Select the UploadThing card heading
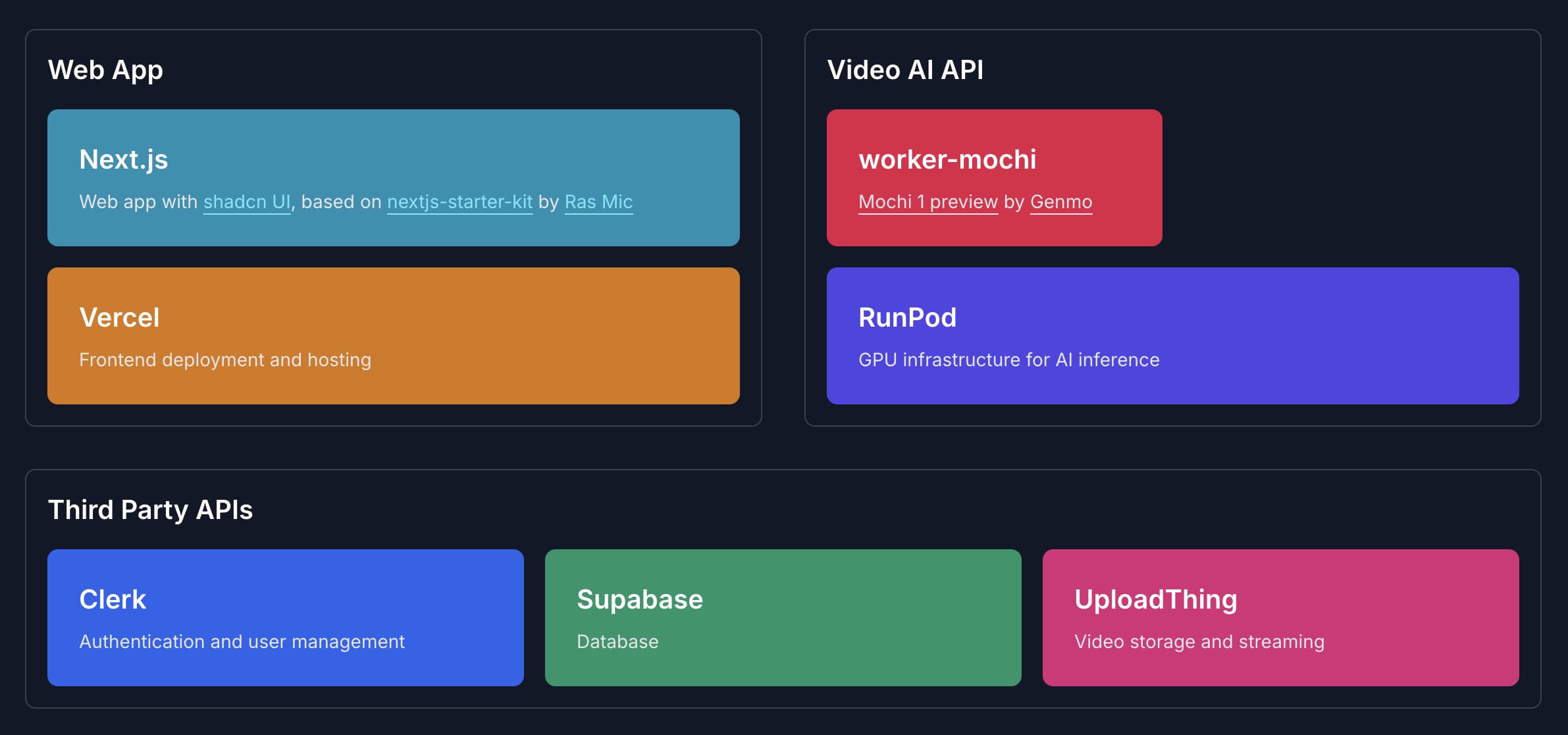The width and height of the screenshot is (1568, 735). pos(1156,599)
